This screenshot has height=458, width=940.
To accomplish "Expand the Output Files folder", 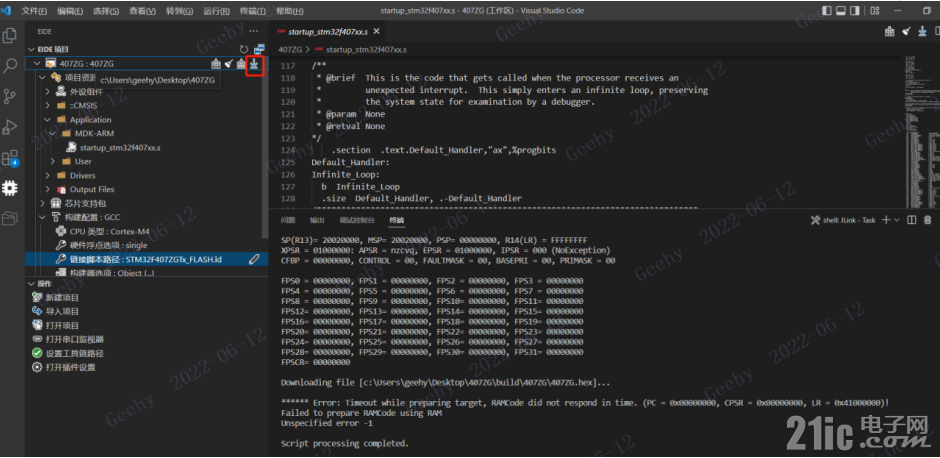I will [47, 189].
